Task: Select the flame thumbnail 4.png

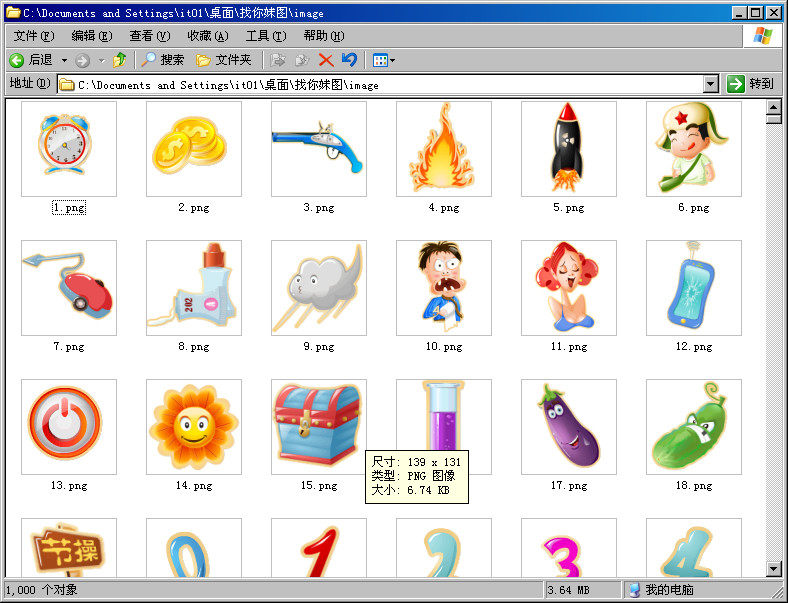Action: tap(444, 149)
